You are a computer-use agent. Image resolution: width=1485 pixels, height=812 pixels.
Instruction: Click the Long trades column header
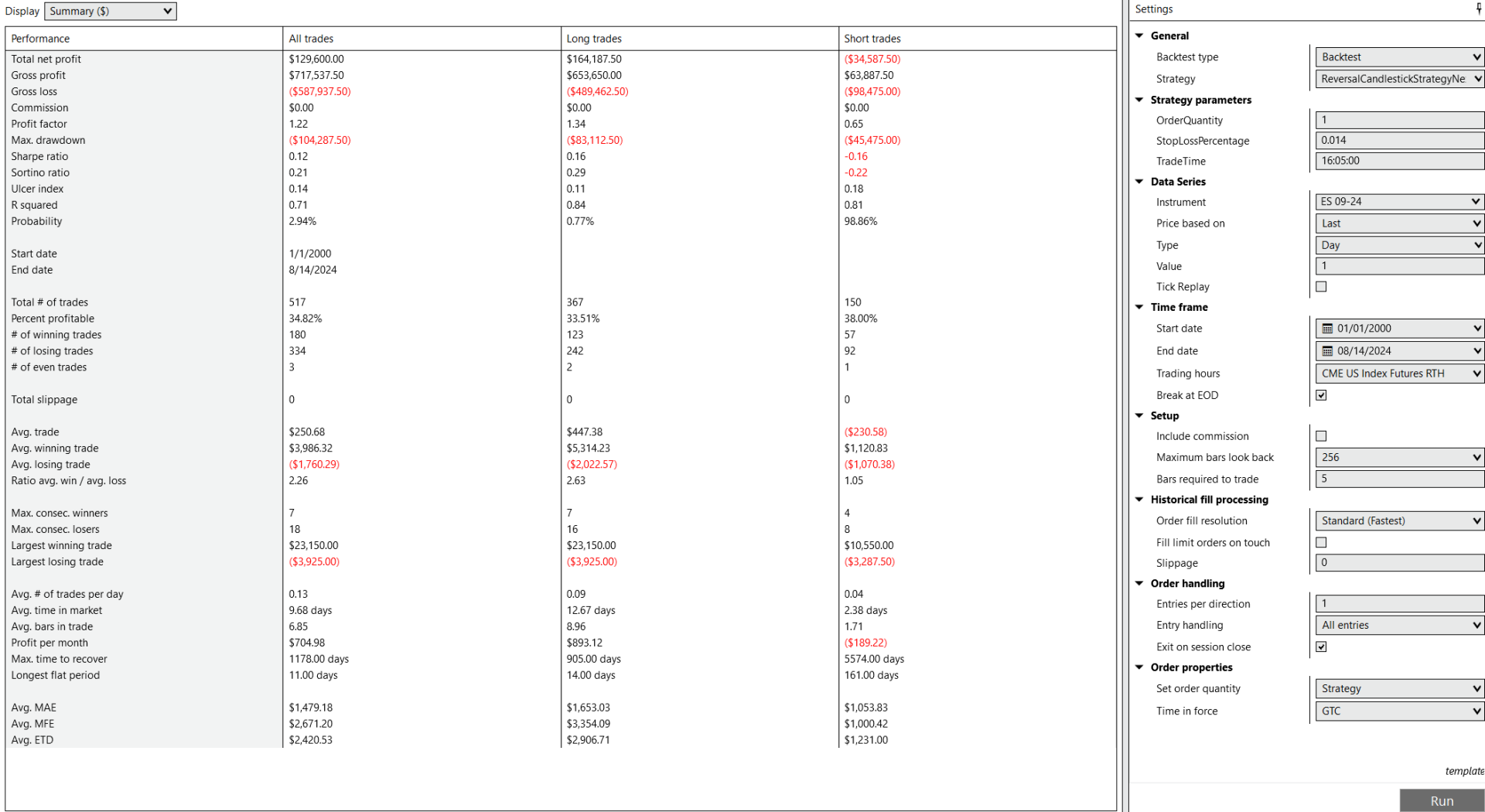(x=699, y=39)
